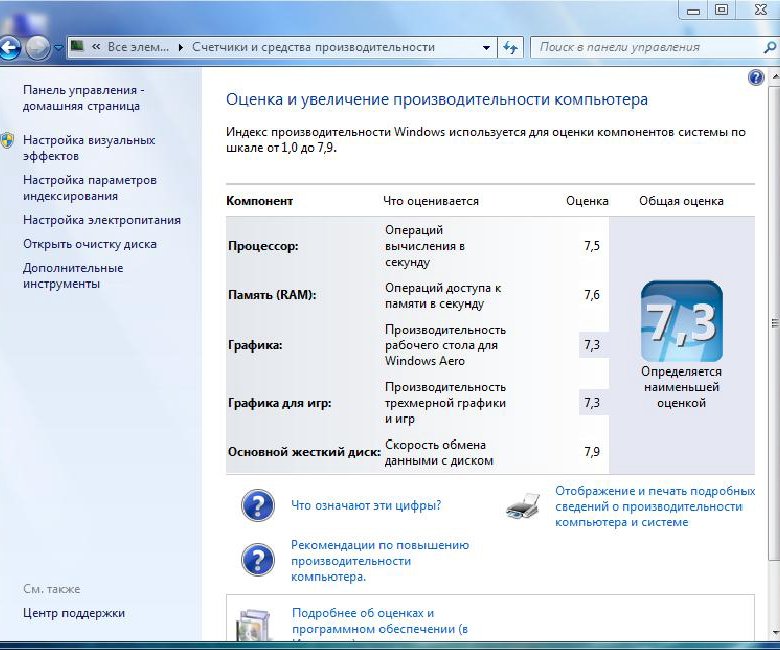Click question icon beside 'Рекомендации по повышению'

click(257, 560)
